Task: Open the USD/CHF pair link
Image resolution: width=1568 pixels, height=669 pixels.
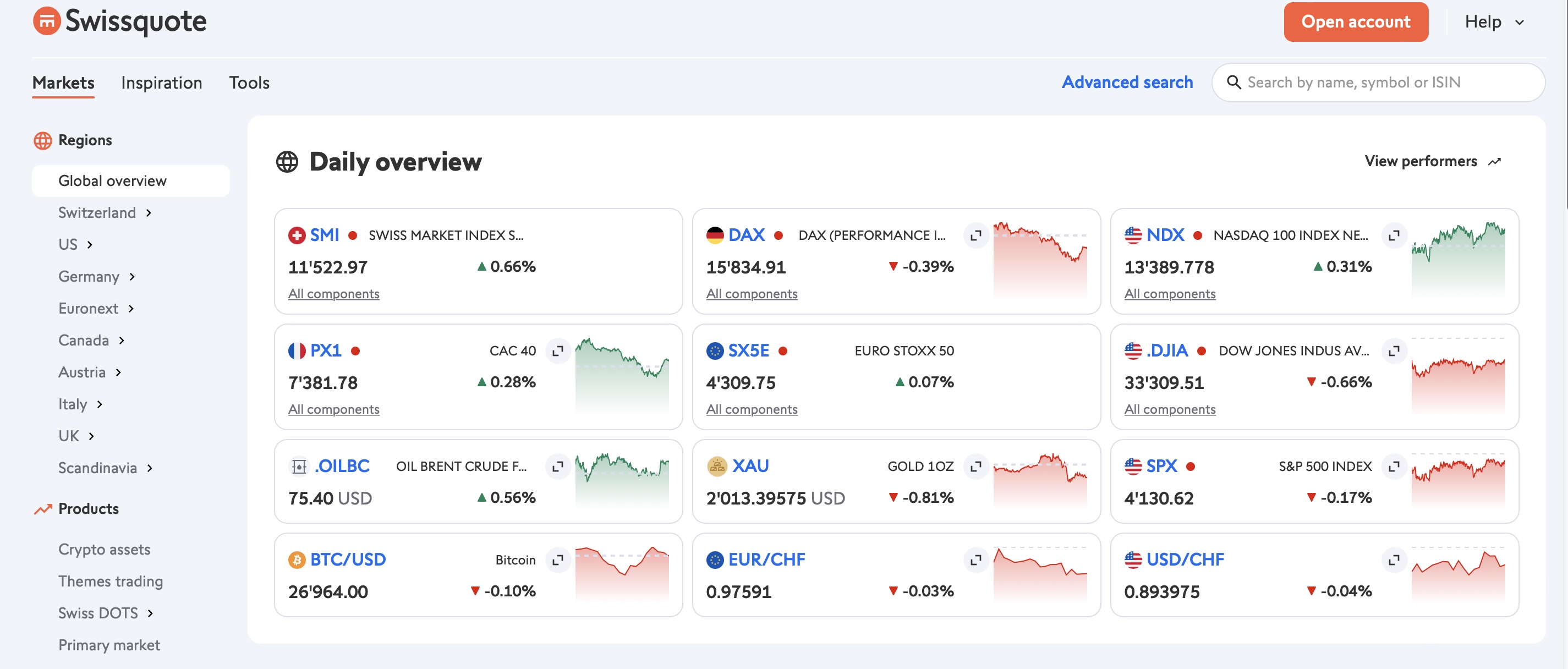Action: pos(1185,560)
